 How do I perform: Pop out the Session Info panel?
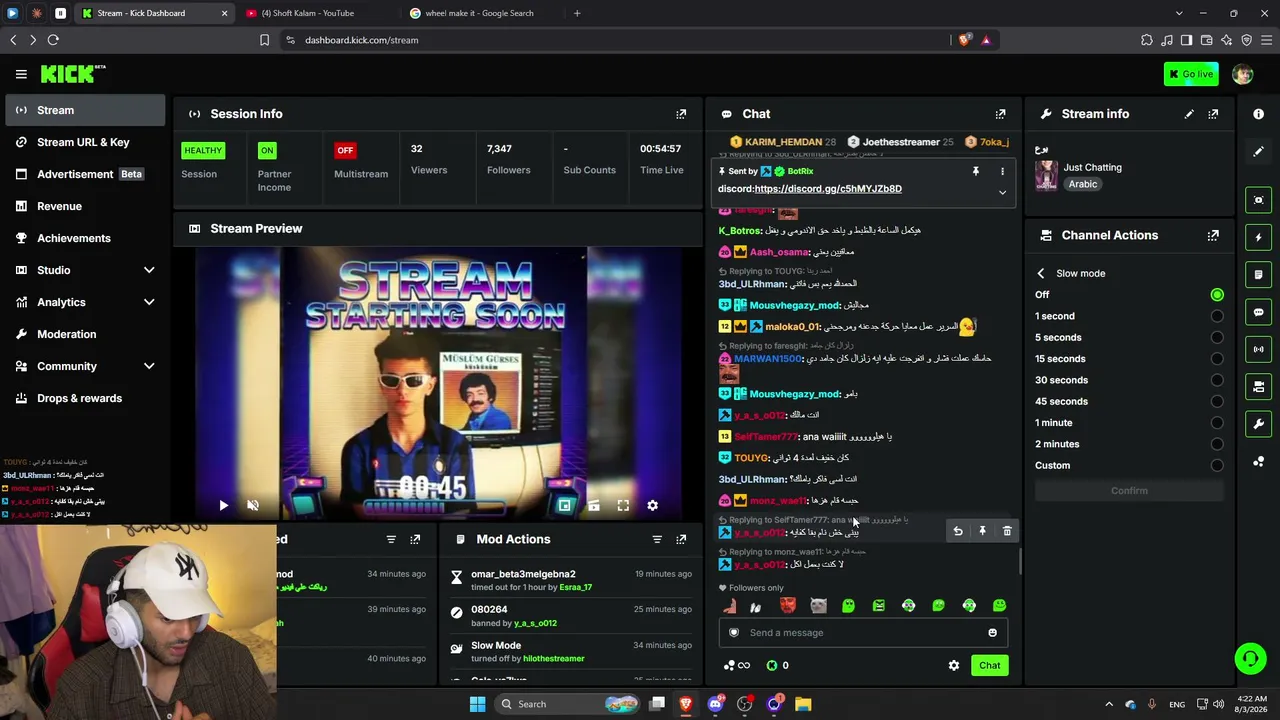click(681, 114)
